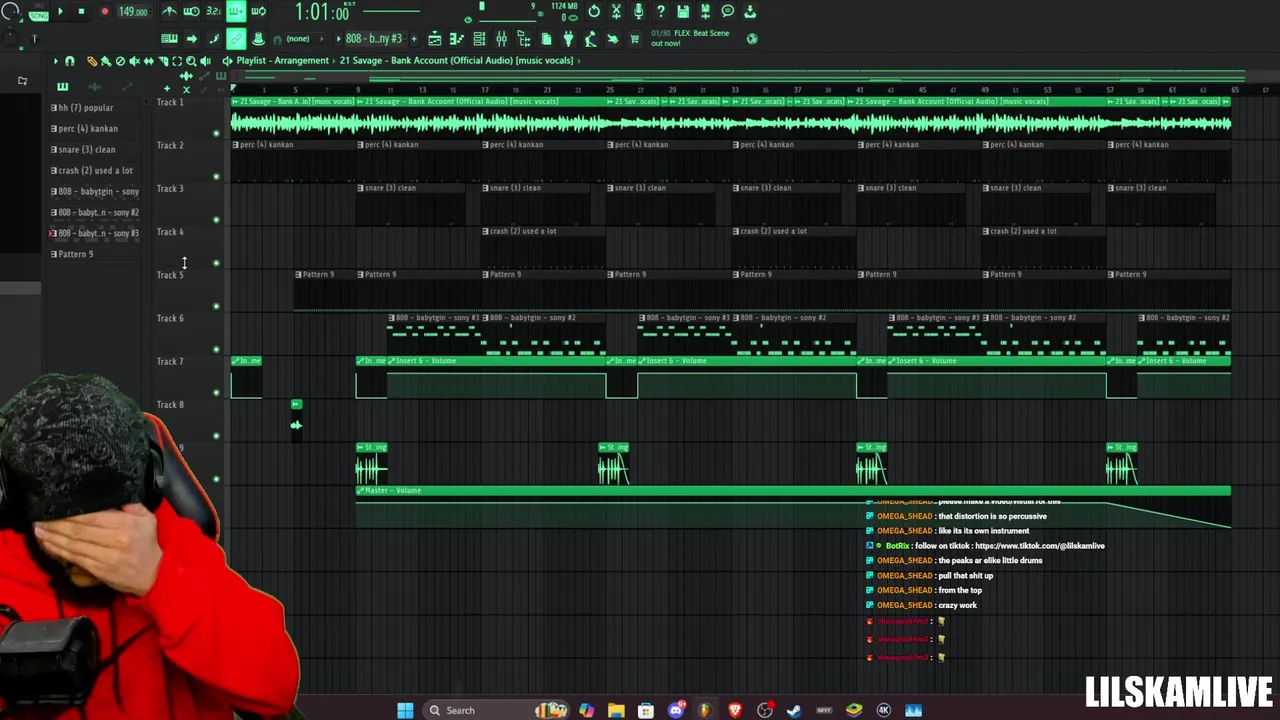Open the chat speech bubble icon
The width and height of the screenshot is (1280, 720).
727,12
